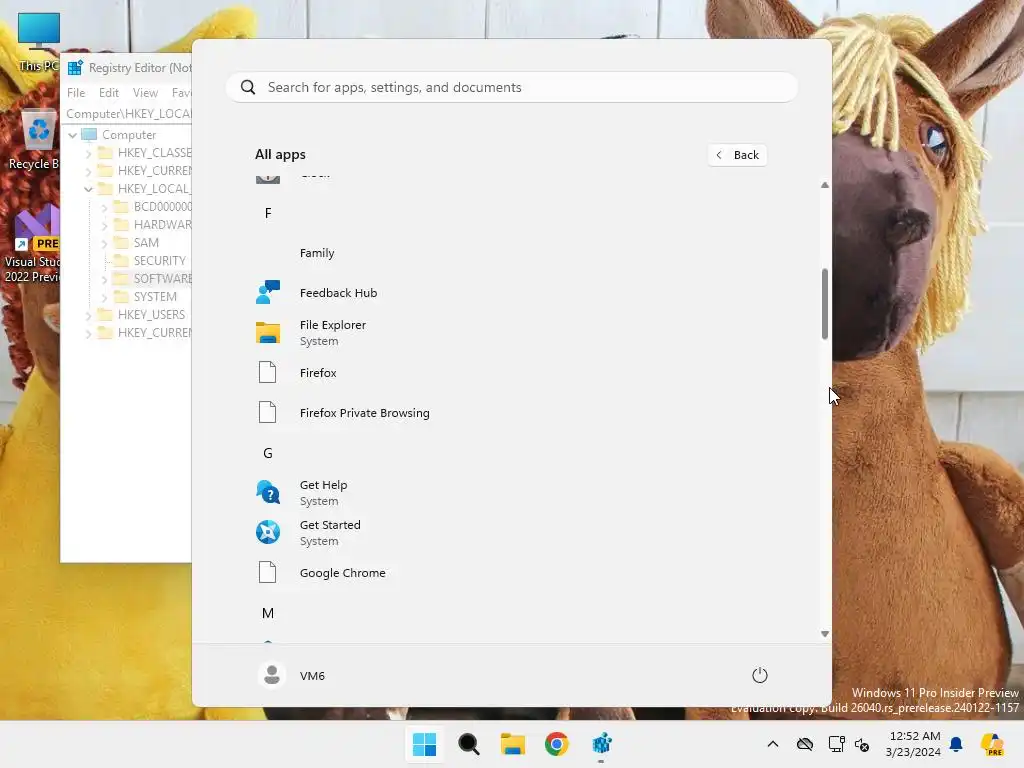Expand the HKEY_CLASSES_ROOT chevron
The image size is (1024, 768).
click(x=88, y=153)
